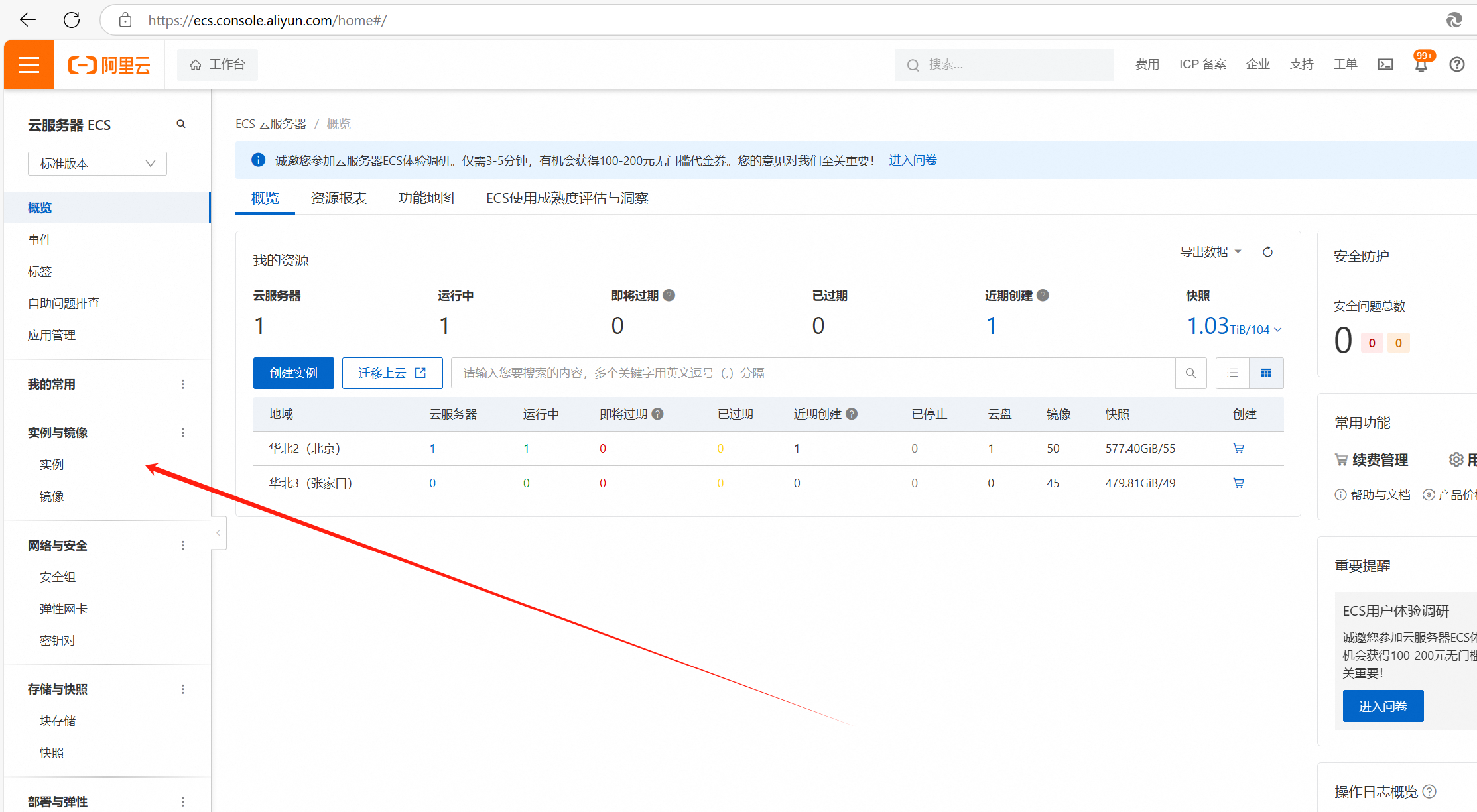This screenshot has width=1477, height=812.
Task: Click the red security issue count badge
Action: pyautogui.click(x=1372, y=343)
